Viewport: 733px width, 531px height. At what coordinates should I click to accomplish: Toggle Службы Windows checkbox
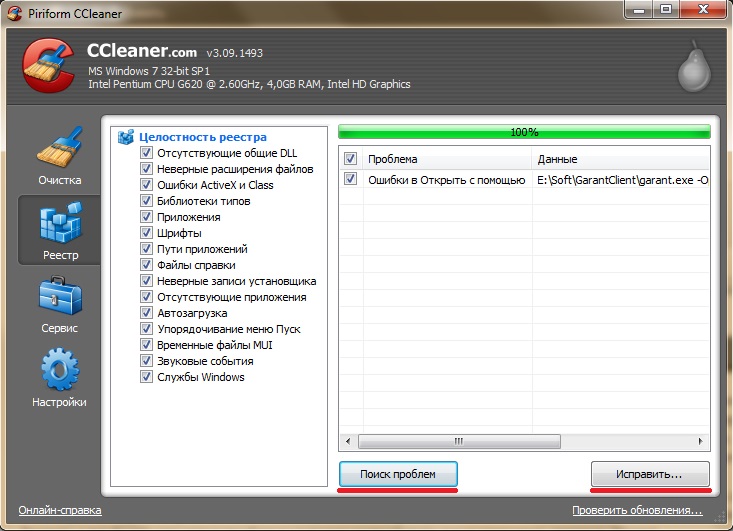[146, 376]
